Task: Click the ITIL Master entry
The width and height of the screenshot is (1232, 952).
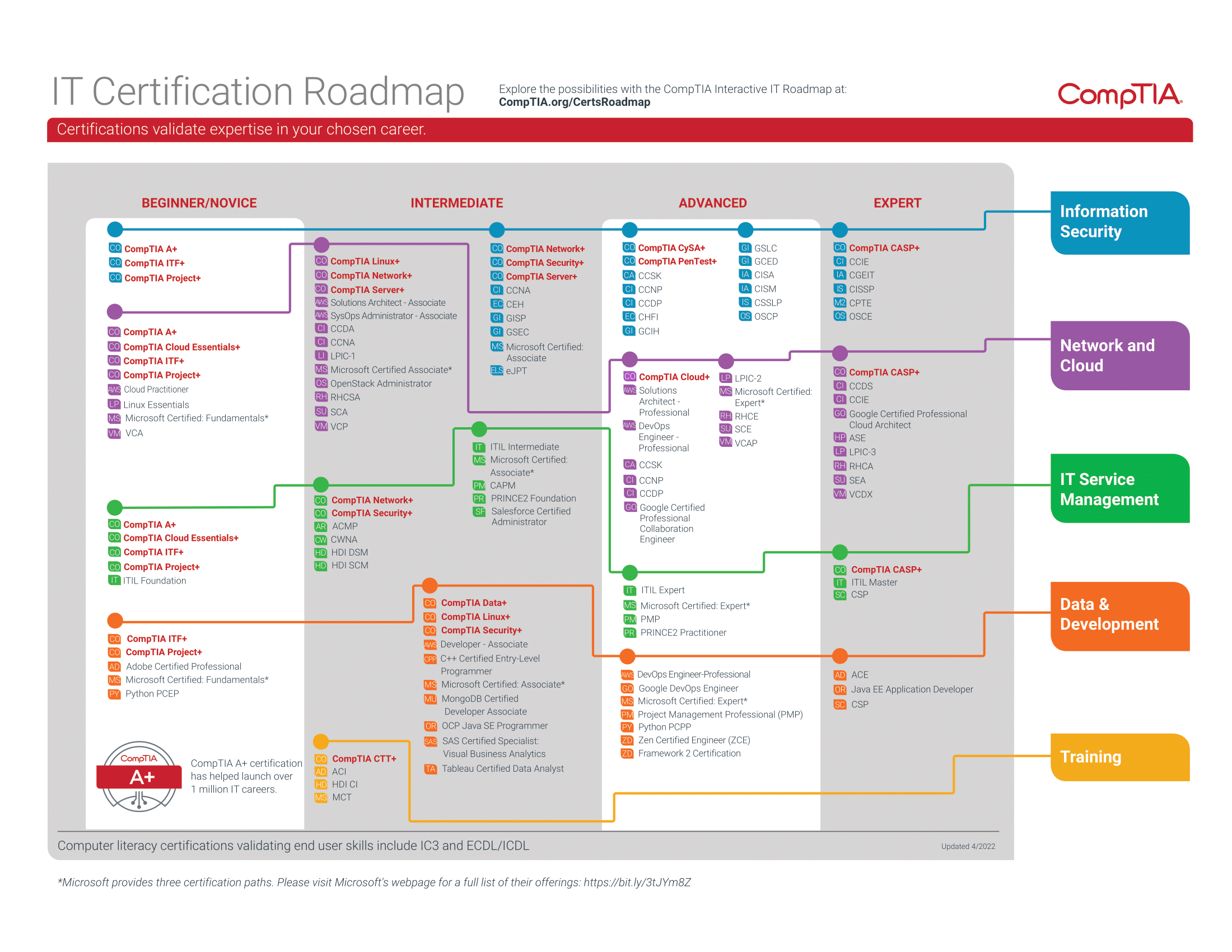Action: pyautogui.click(x=874, y=582)
